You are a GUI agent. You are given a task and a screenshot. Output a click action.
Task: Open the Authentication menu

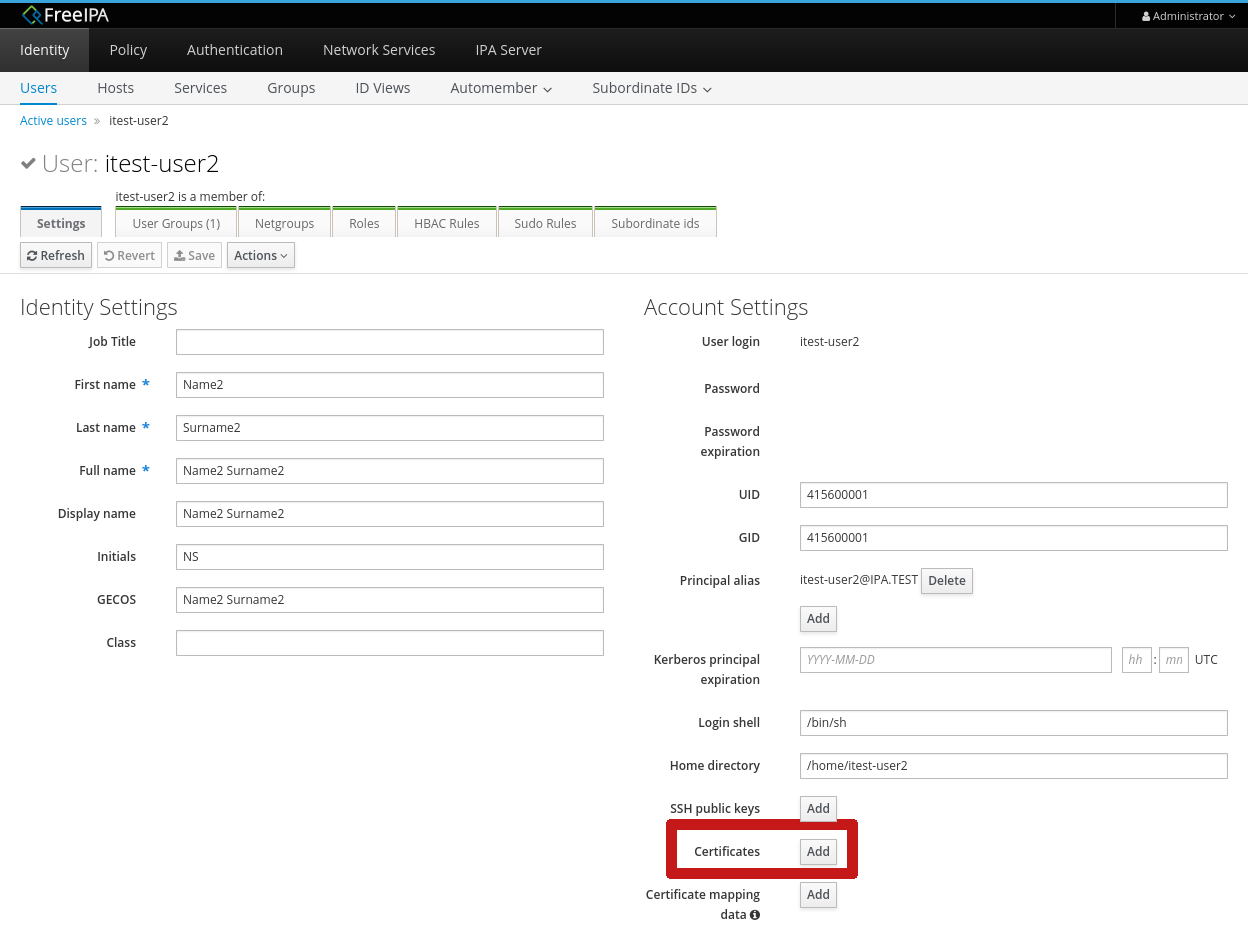(x=235, y=50)
